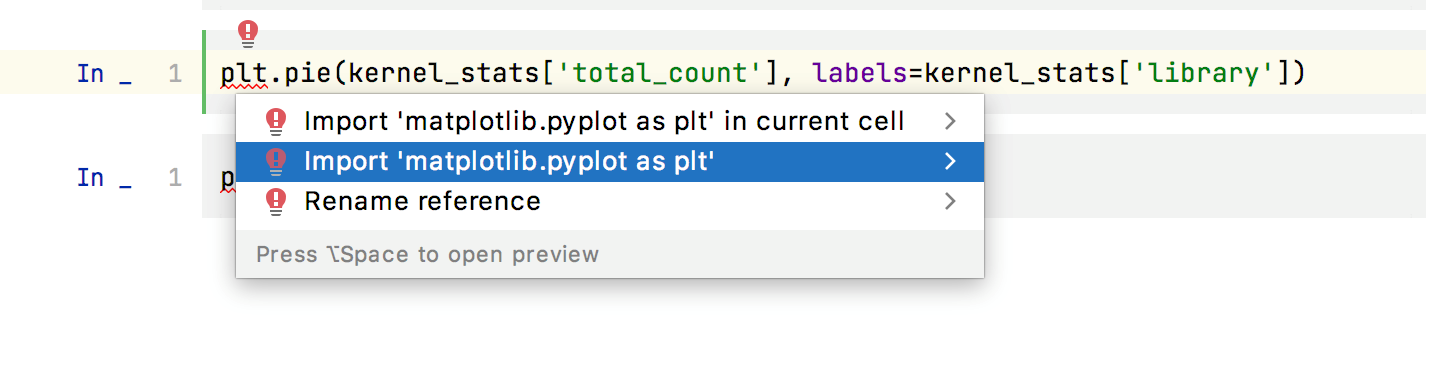1434x368 pixels.
Task: Click the labels keyword argument
Action: pos(862,73)
